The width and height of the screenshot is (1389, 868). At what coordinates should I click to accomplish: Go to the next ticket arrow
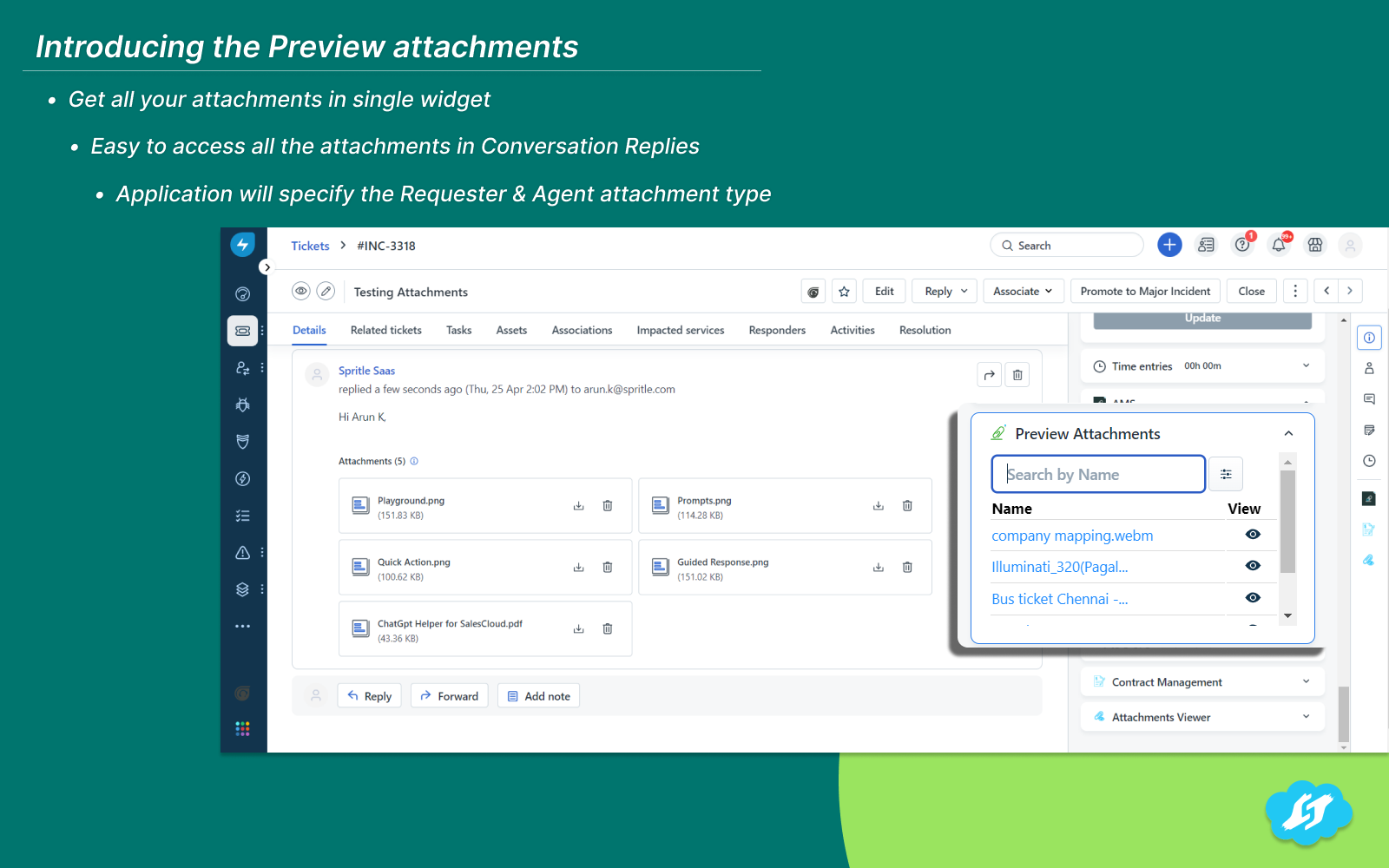pos(1350,291)
